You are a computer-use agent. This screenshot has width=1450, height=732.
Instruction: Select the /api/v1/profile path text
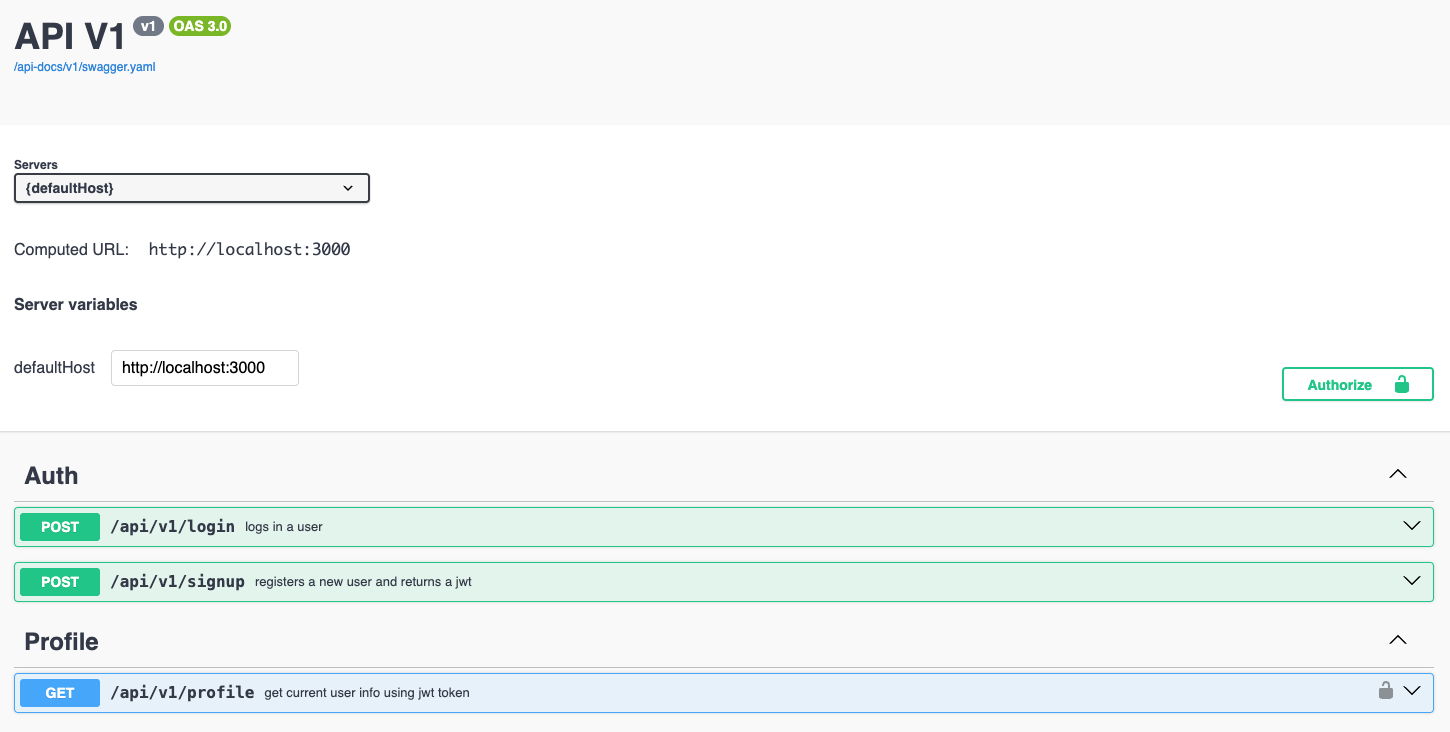pyautogui.click(x=182, y=692)
